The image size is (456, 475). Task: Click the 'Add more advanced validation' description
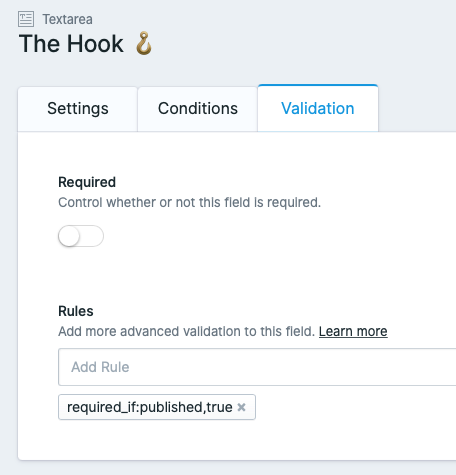pos(186,331)
